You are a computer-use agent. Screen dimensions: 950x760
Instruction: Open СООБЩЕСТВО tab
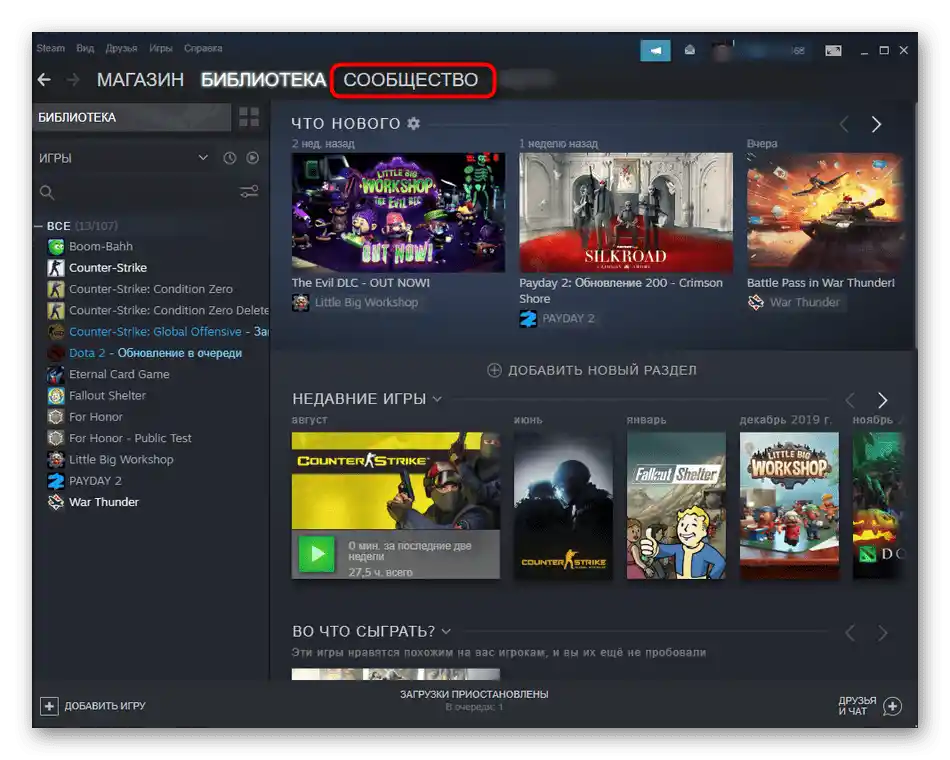(411, 80)
